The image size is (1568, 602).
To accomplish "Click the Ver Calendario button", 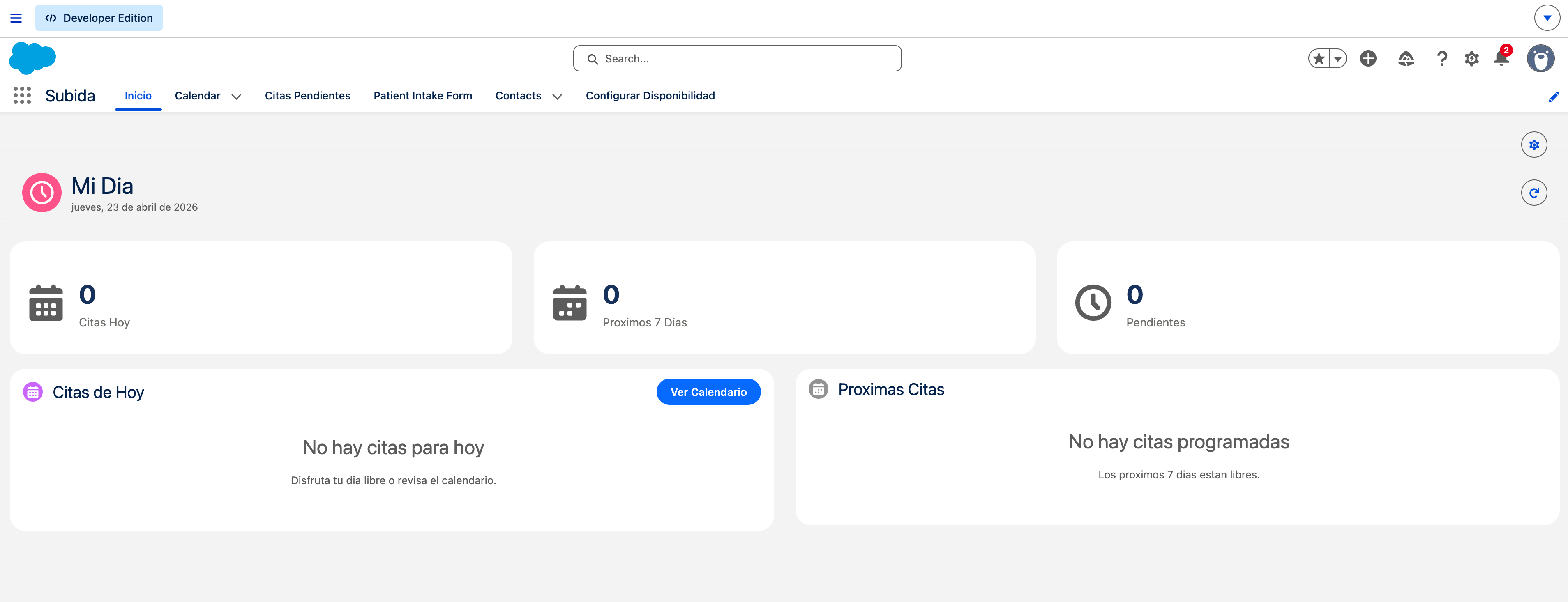I will (708, 392).
